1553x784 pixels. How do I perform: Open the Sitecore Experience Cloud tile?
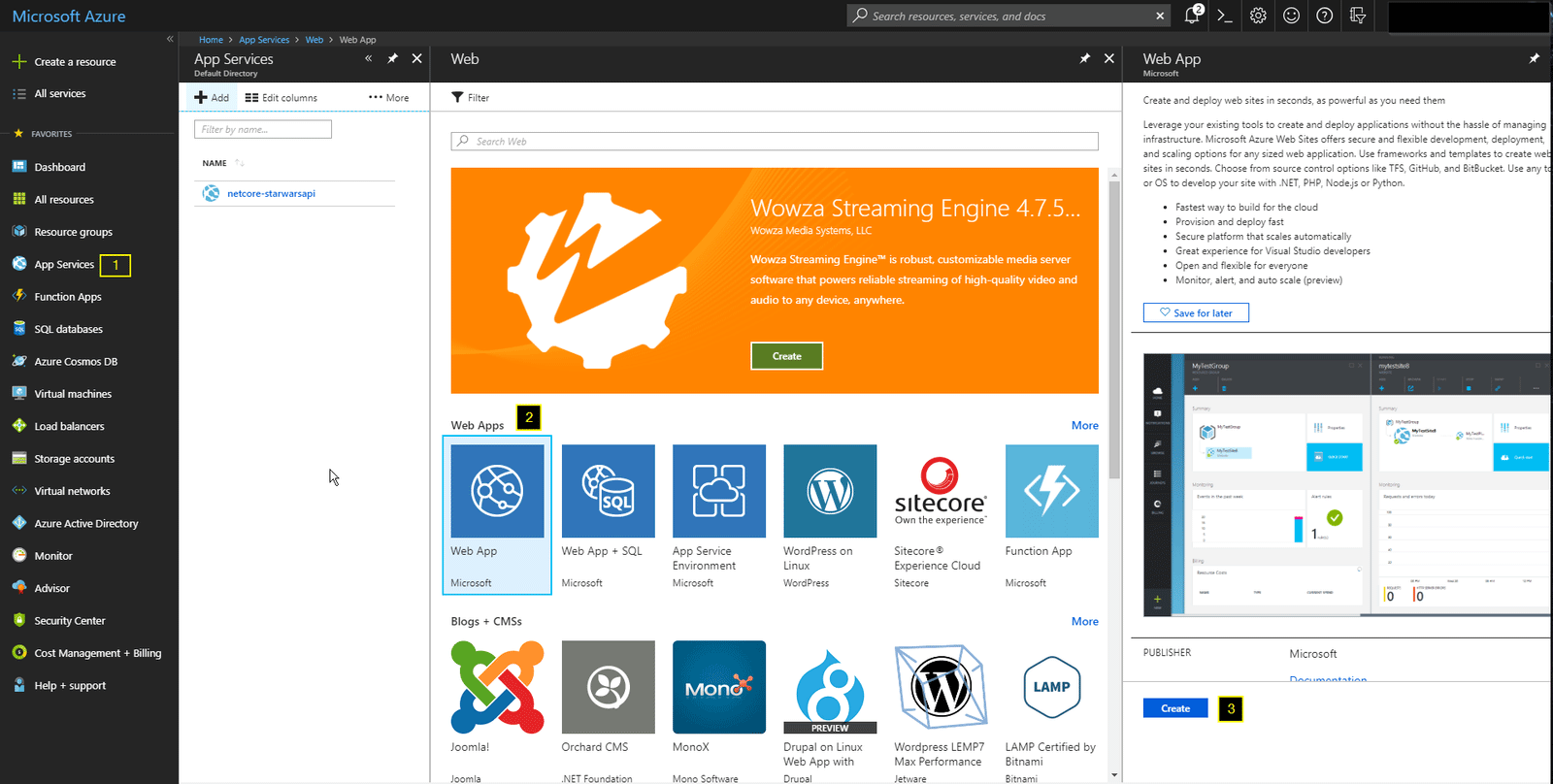click(941, 515)
